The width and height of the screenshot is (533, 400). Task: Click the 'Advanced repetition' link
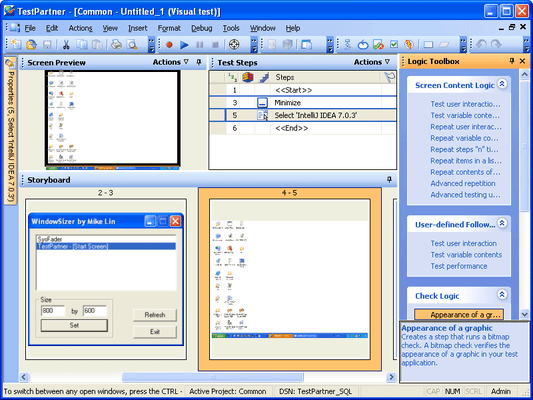coord(463,184)
